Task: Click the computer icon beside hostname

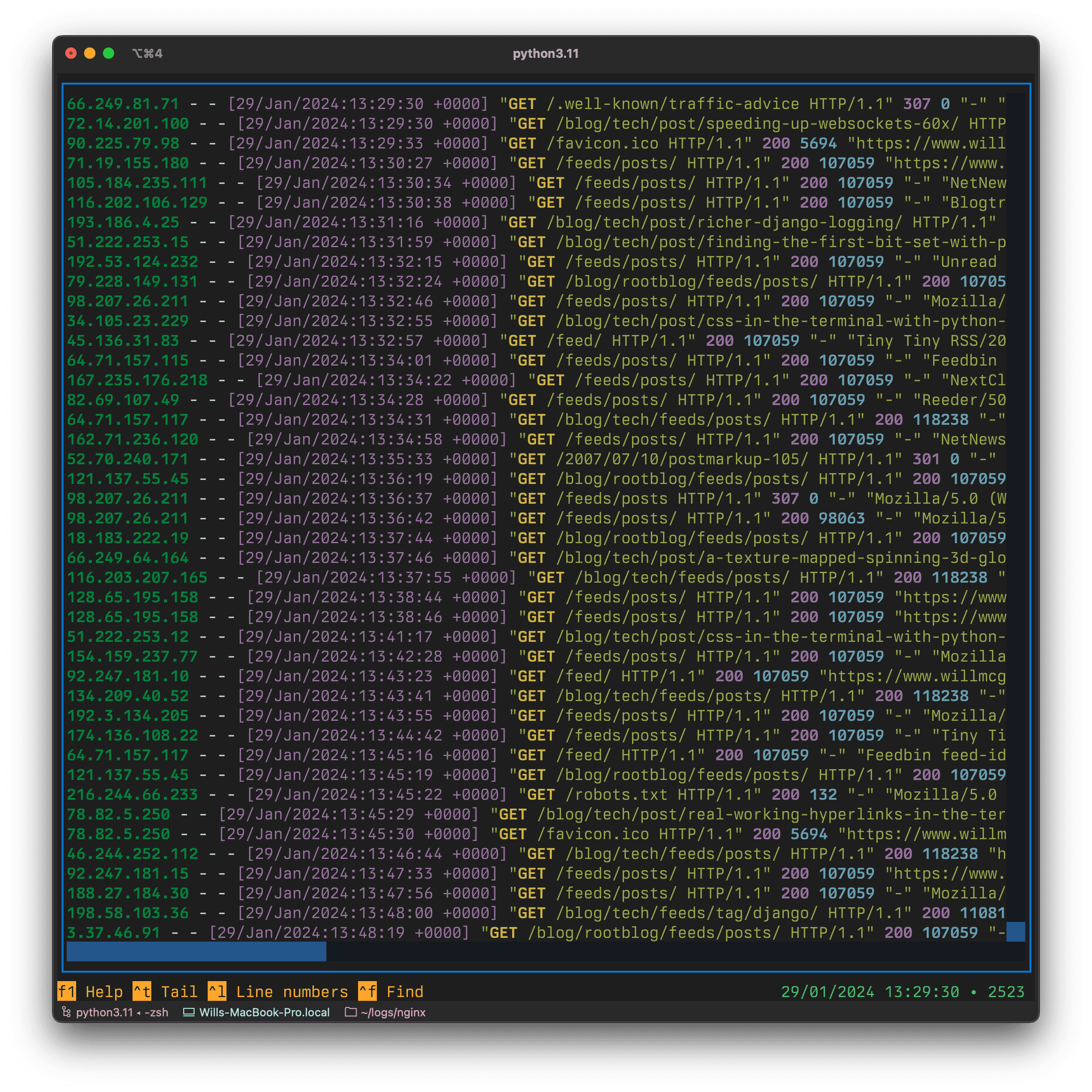Action: pos(189,1012)
